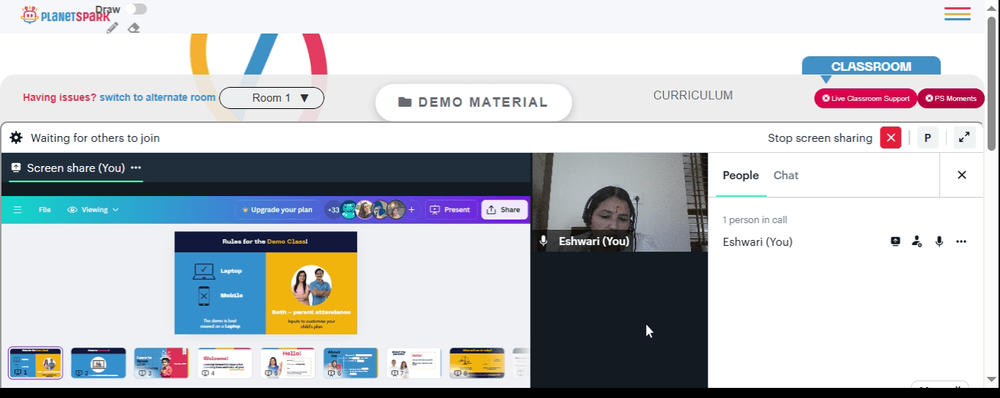Open call settings gear icon
The height and width of the screenshot is (398, 1000).
(x=16, y=138)
